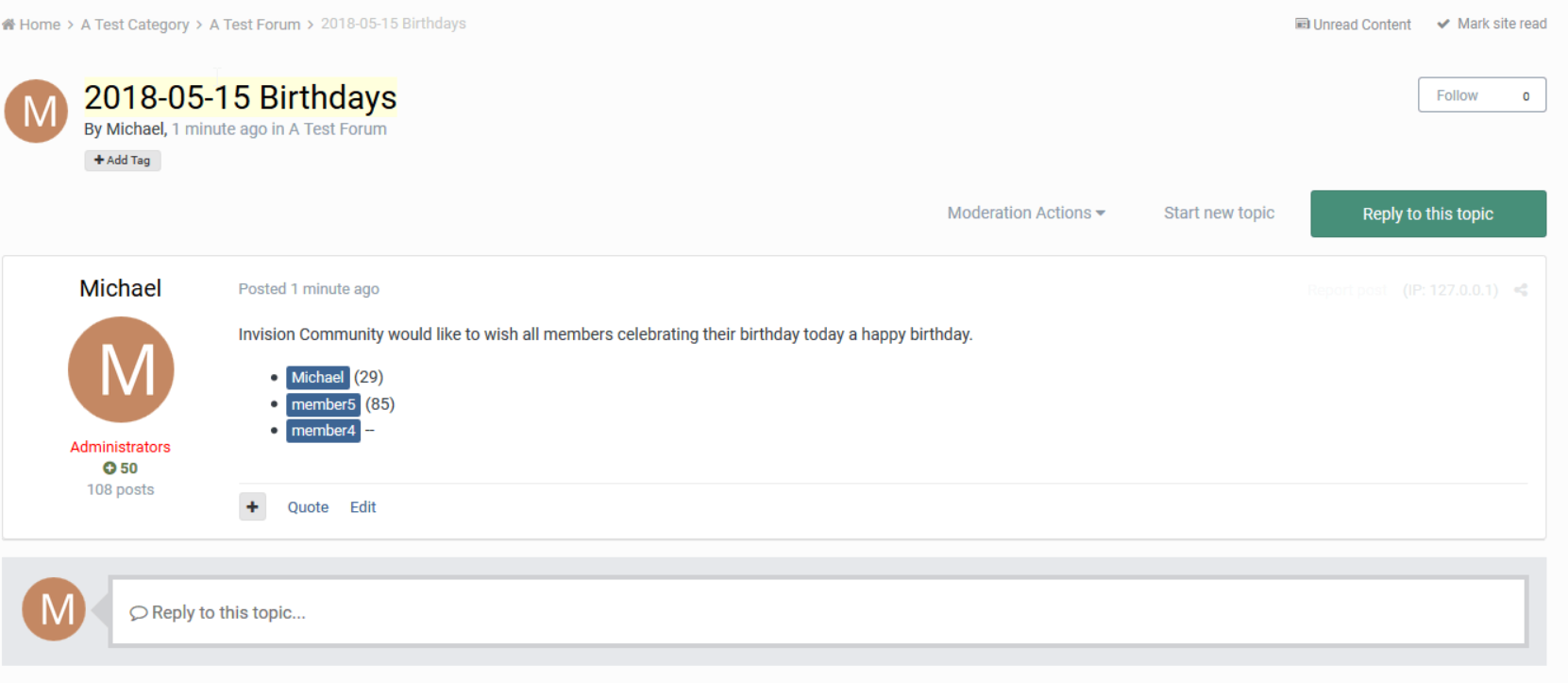
Task: Go to A Test Category breadcrumb
Action: point(135,25)
